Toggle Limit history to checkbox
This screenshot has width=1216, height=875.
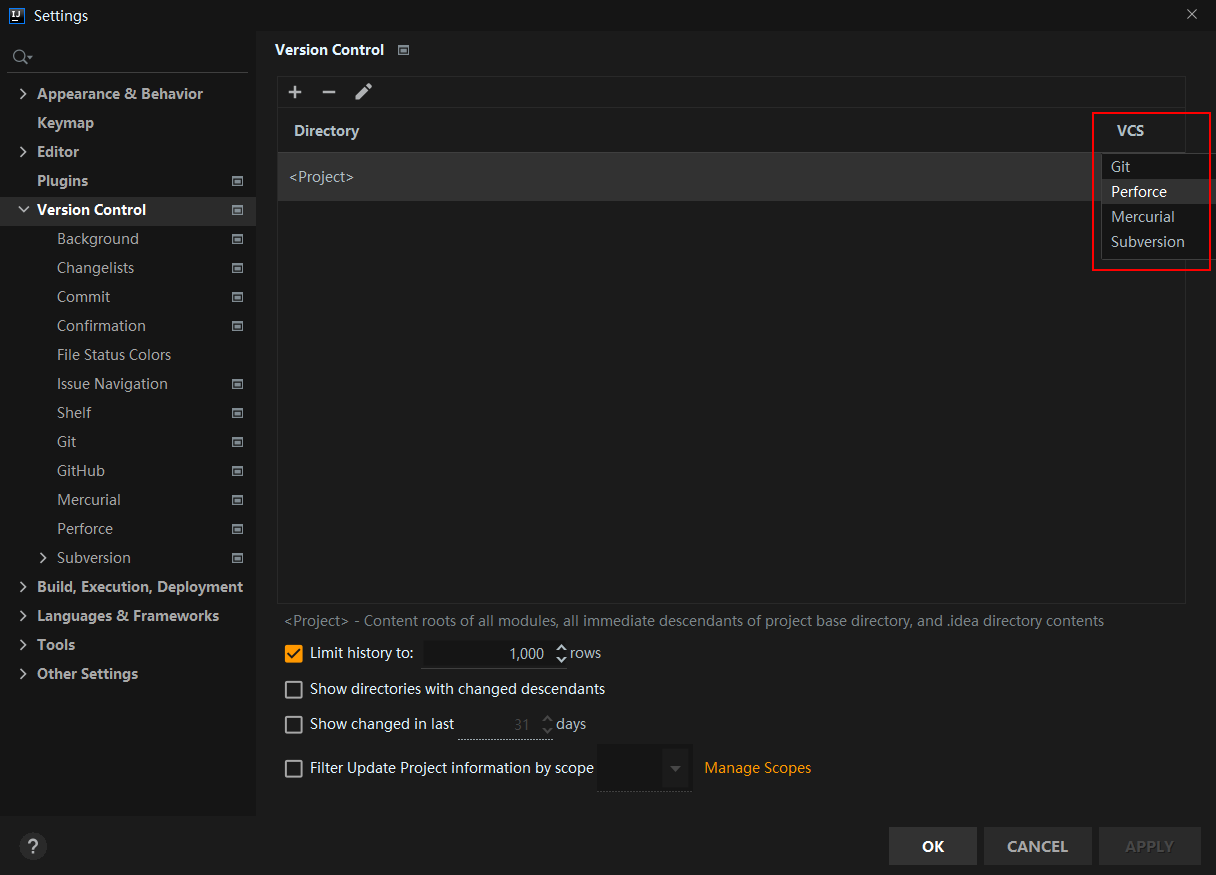(294, 653)
